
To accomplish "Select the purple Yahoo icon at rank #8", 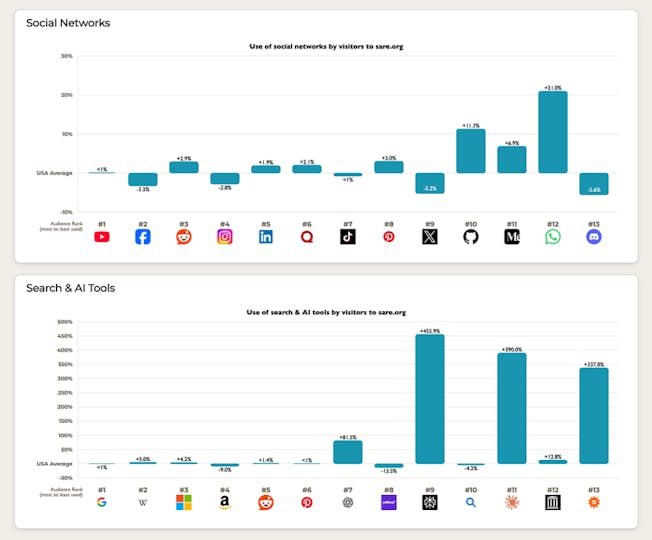I will pyautogui.click(x=389, y=502).
